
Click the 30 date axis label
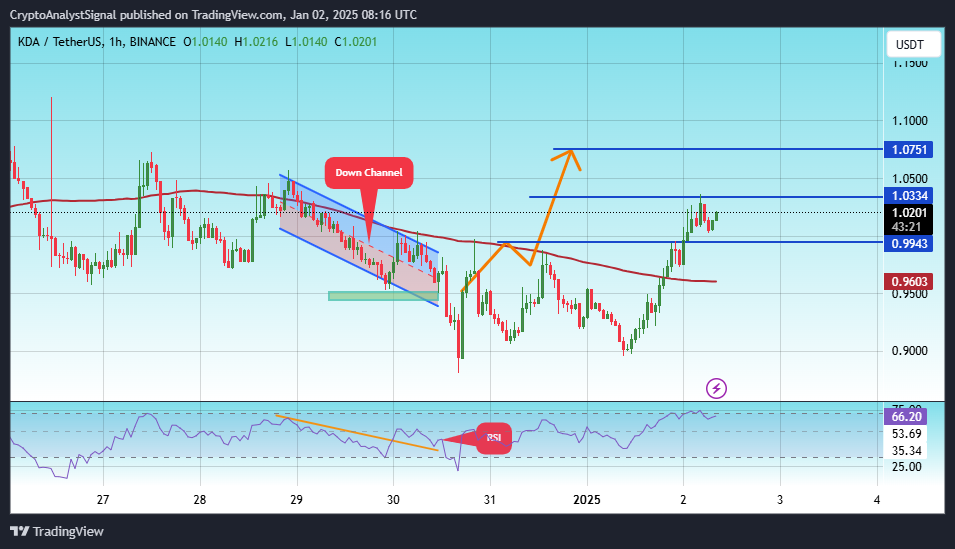click(x=393, y=500)
